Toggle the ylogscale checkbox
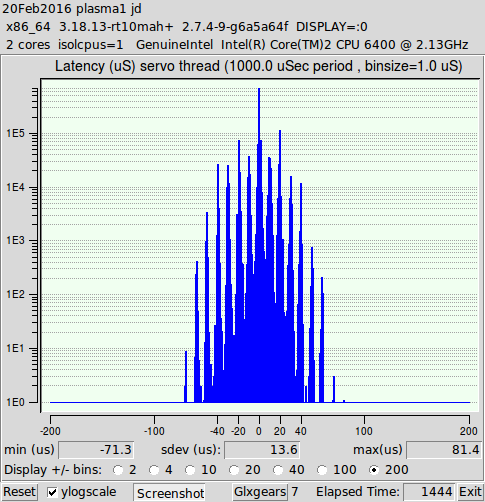 [x=52, y=492]
